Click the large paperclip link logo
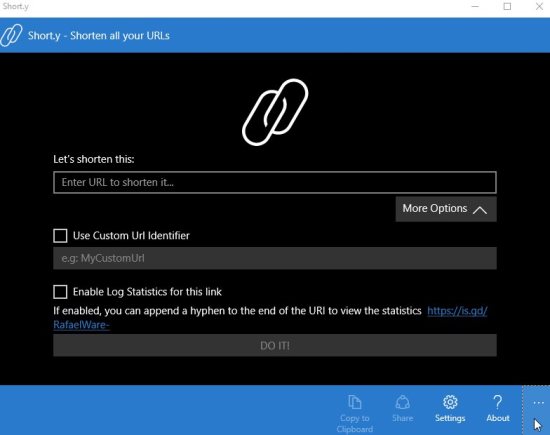The height and width of the screenshot is (435, 550). (x=275, y=112)
